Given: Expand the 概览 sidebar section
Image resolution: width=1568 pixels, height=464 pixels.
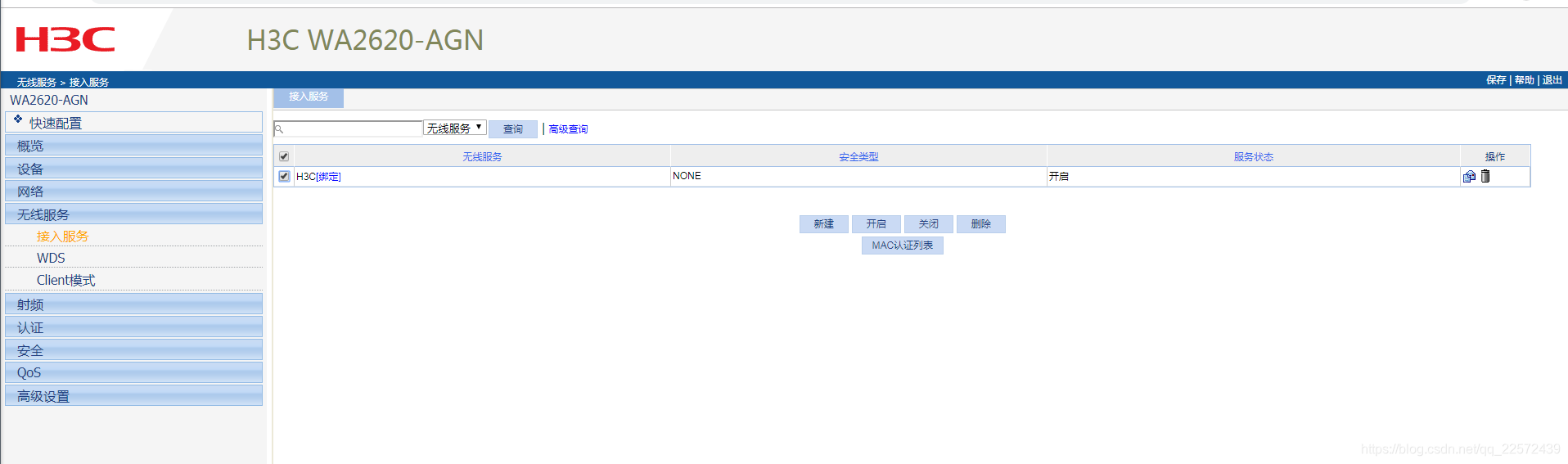Looking at the screenshot, I should [x=134, y=146].
